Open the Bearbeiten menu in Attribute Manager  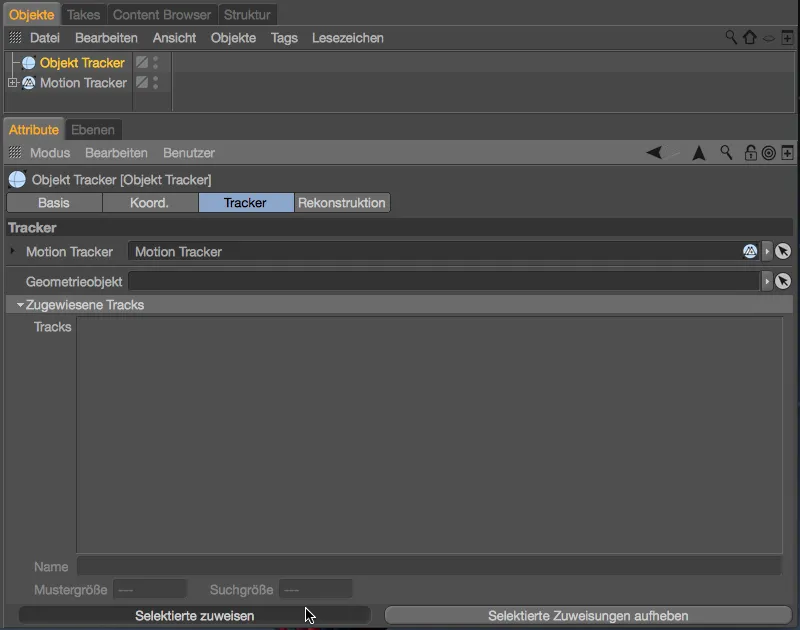tap(116, 153)
